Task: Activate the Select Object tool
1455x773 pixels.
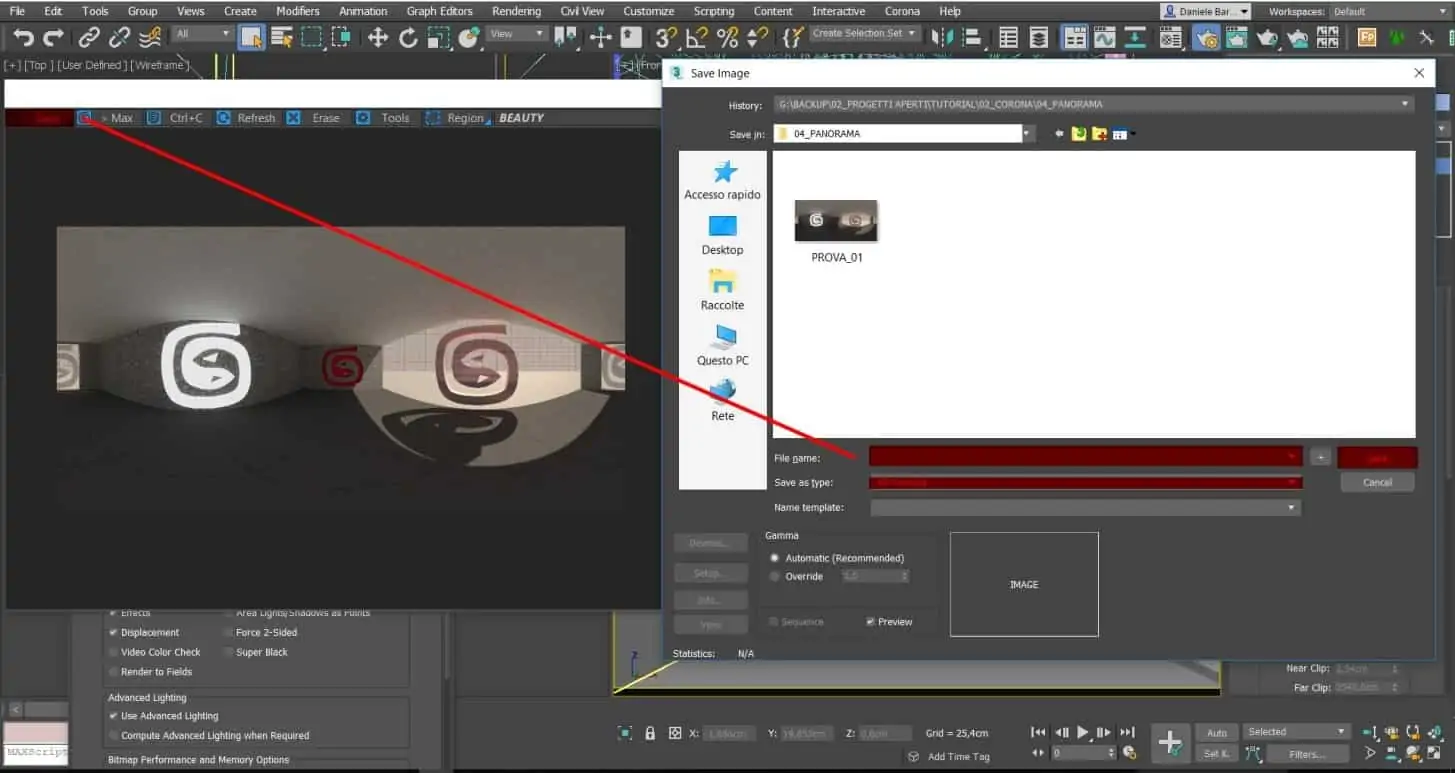Action: 251,38
